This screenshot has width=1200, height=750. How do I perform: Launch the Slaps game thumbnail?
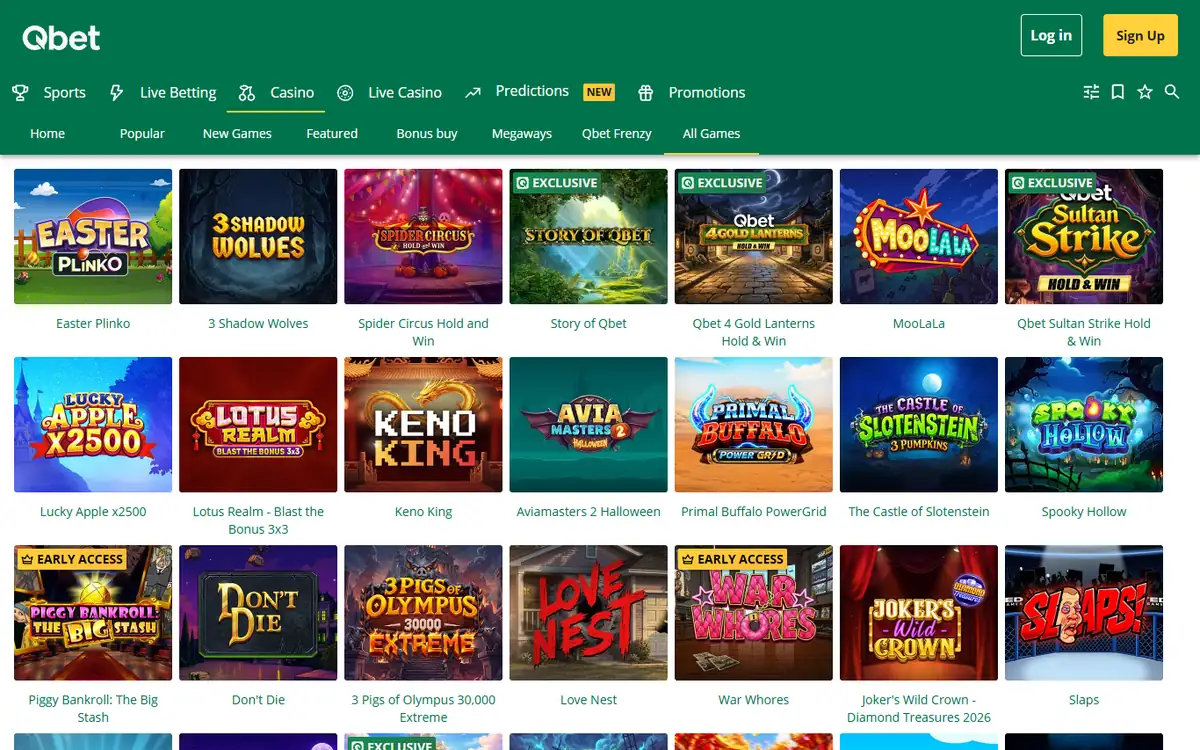point(1084,613)
